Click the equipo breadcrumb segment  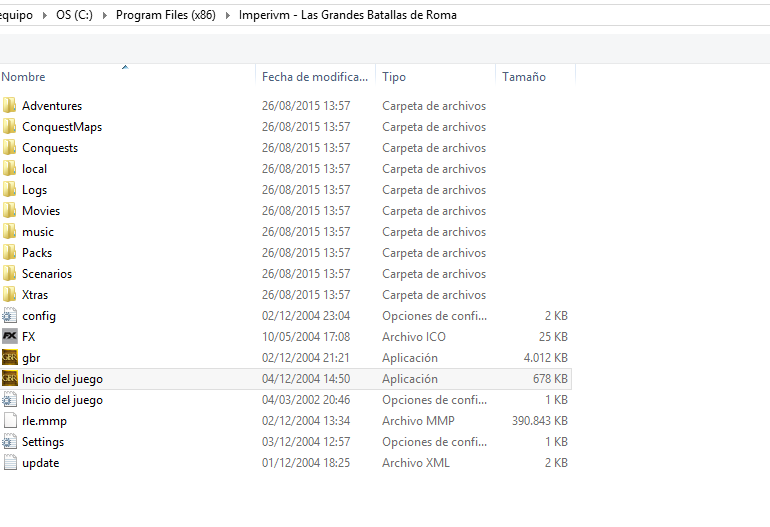[16, 15]
